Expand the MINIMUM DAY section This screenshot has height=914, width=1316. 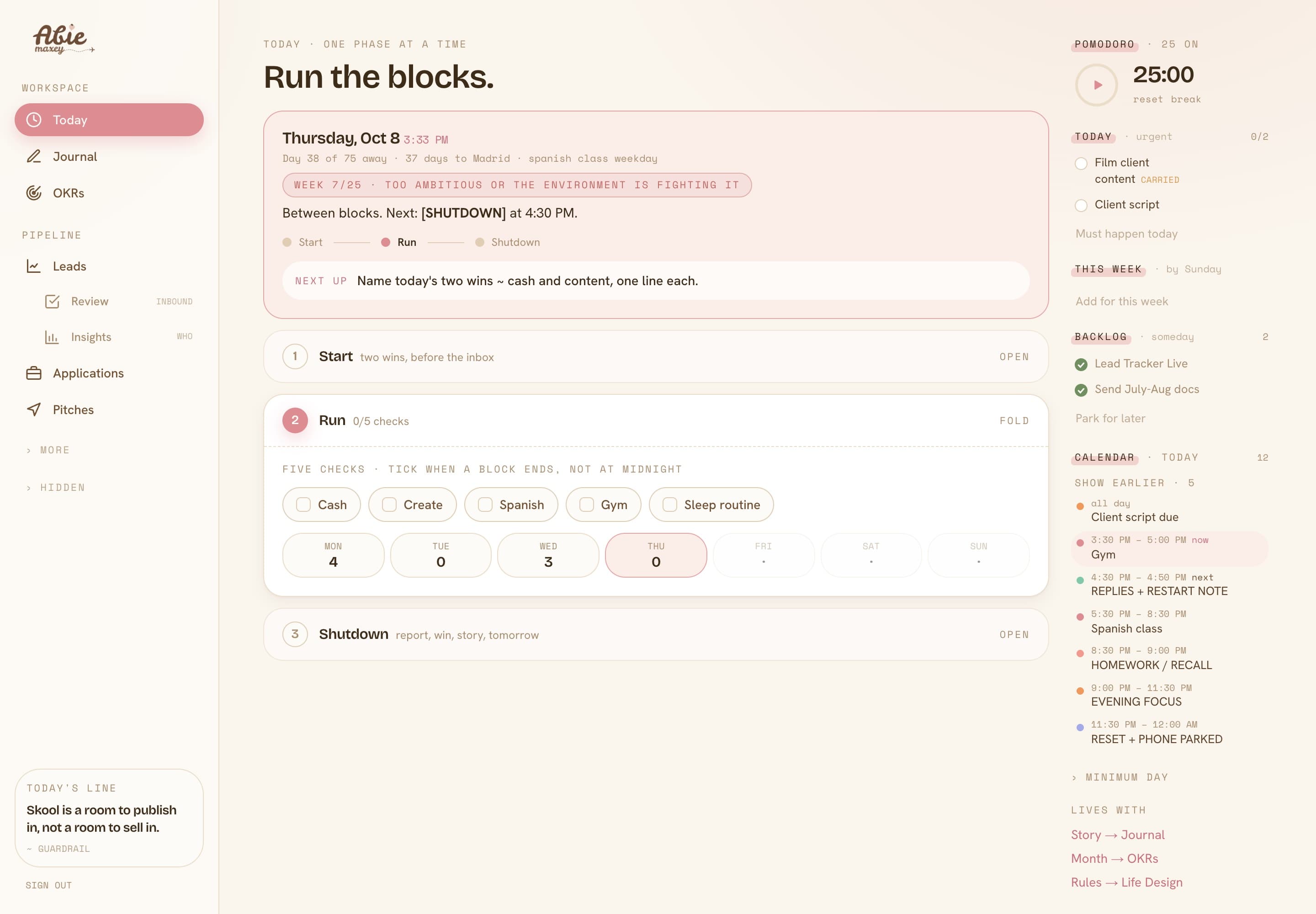[1120, 777]
